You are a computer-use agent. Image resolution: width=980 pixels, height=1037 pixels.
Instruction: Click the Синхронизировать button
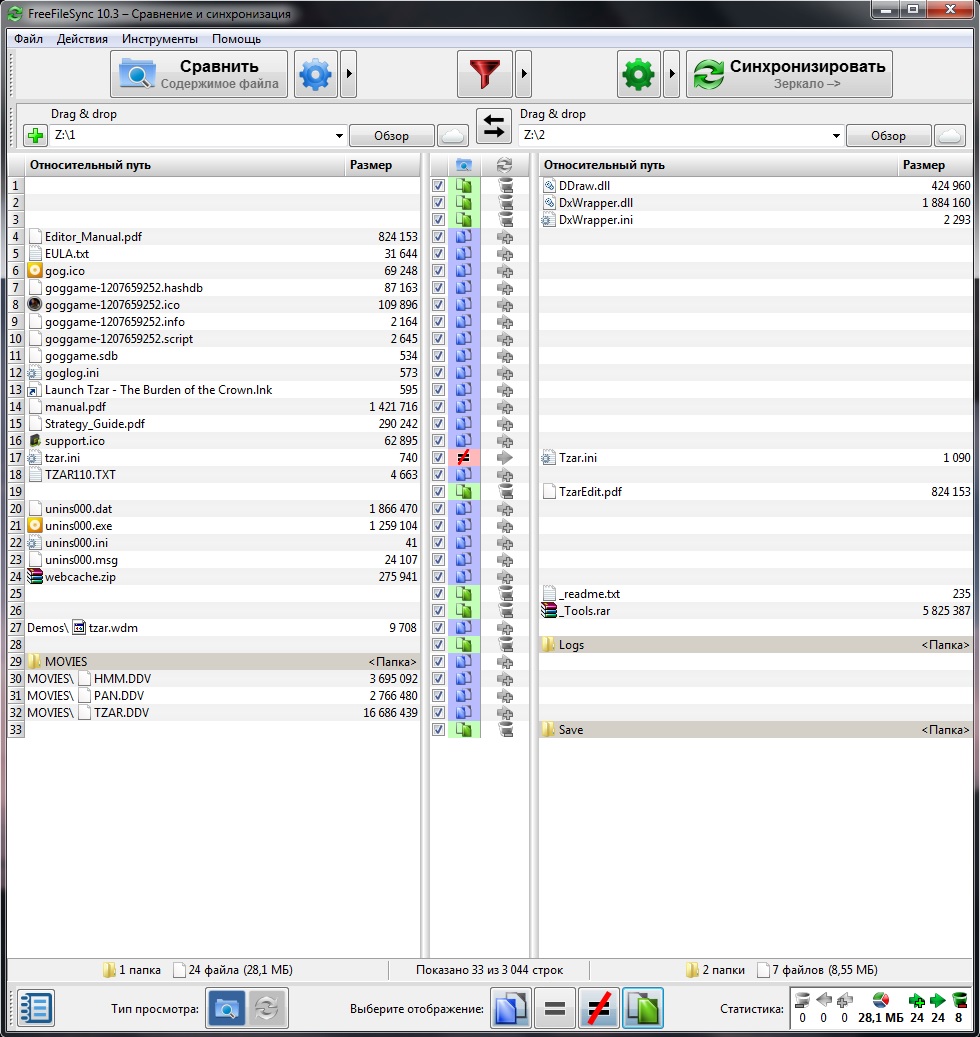coord(789,74)
